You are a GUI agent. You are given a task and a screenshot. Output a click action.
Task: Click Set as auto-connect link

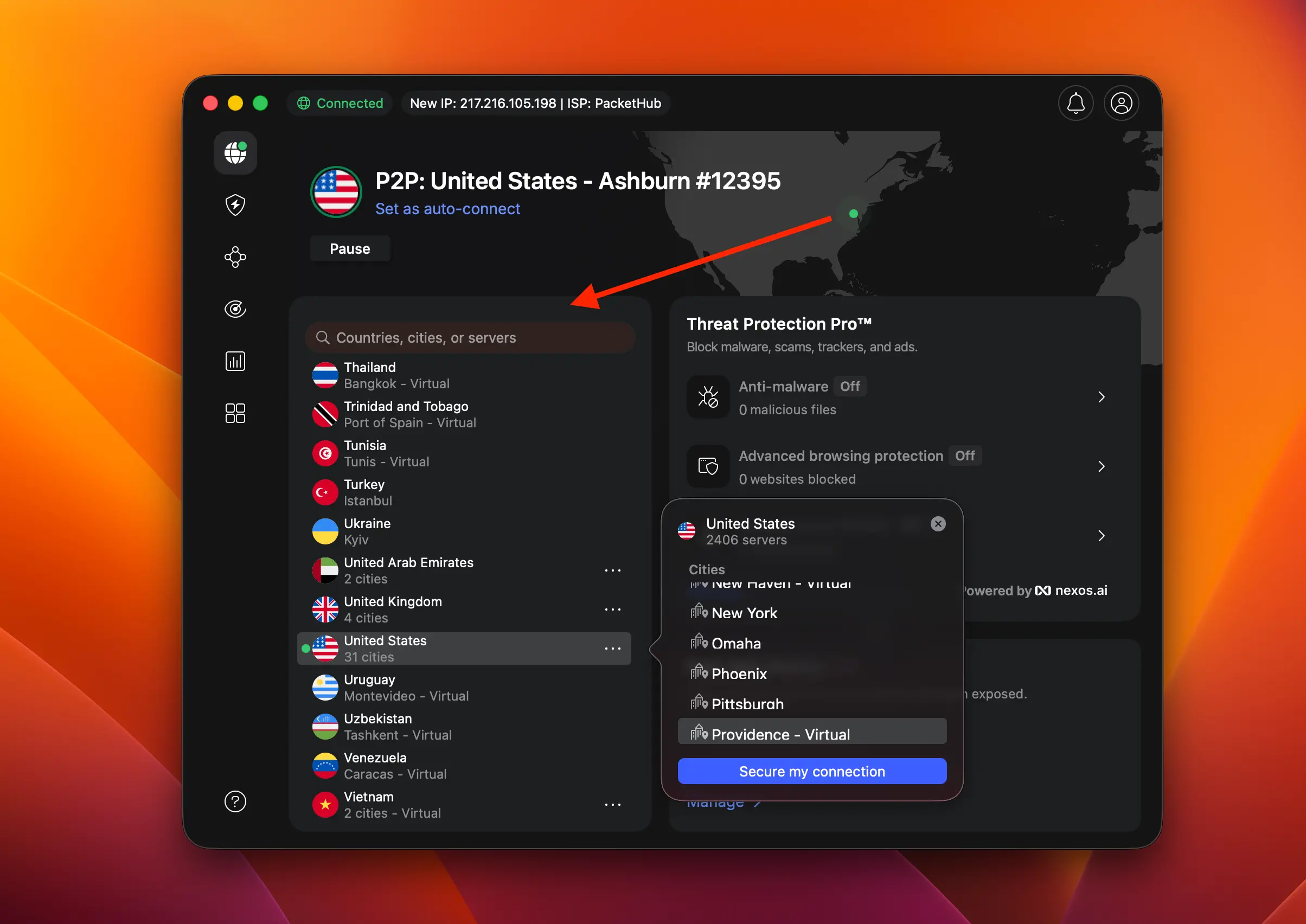[x=447, y=209]
